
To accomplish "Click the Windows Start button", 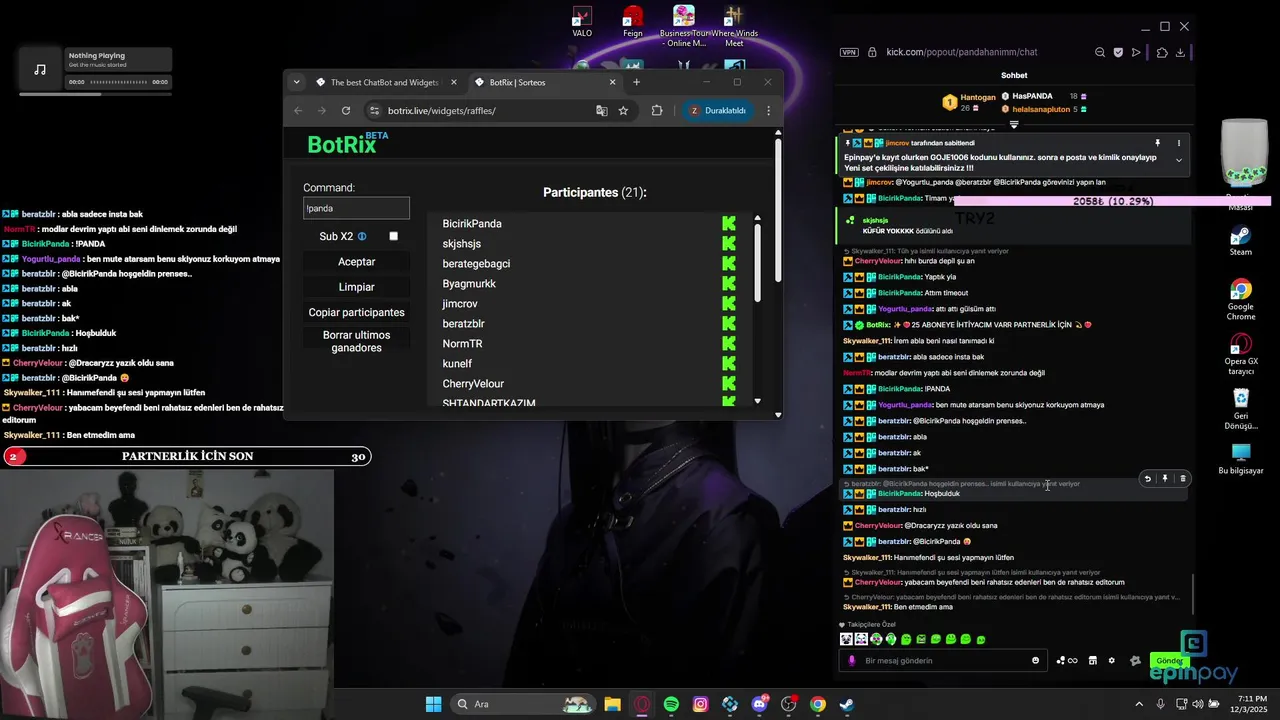I will pyautogui.click(x=433, y=704).
